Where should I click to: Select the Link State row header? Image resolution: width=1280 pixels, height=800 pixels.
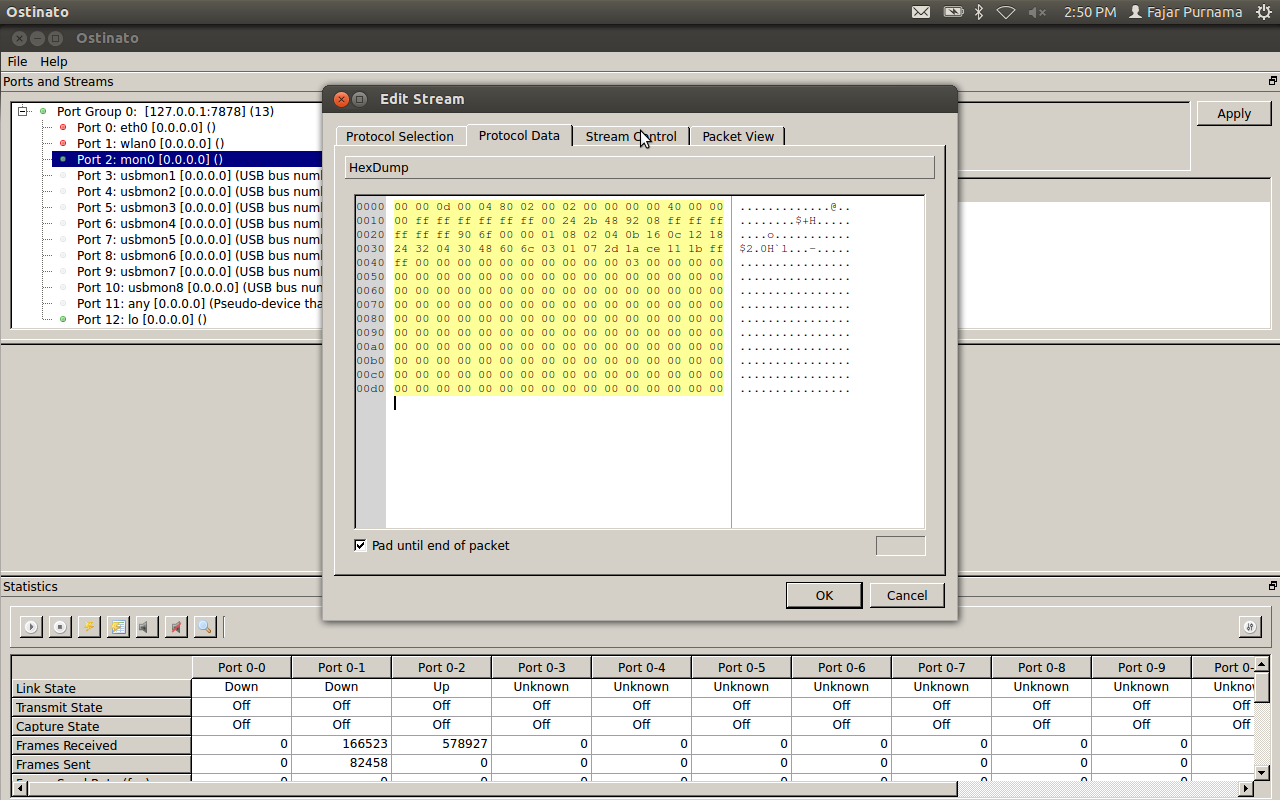[x=101, y=688]
